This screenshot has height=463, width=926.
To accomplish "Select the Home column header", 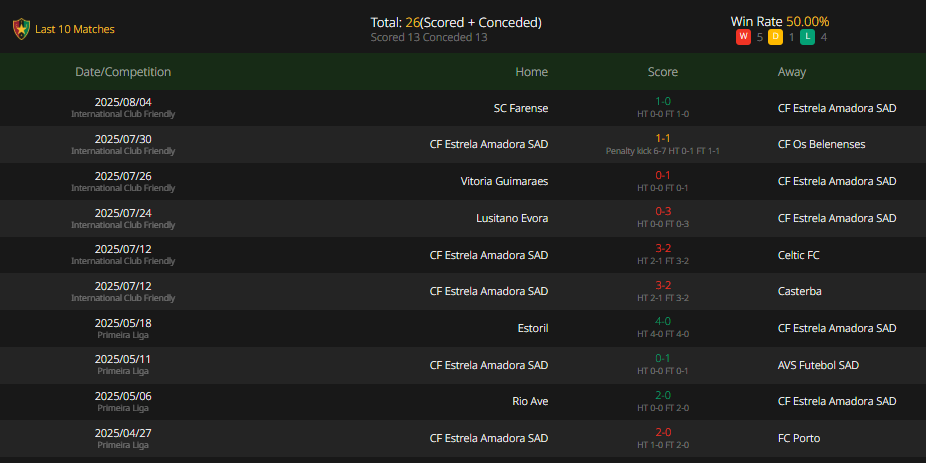I will [532, 72].
